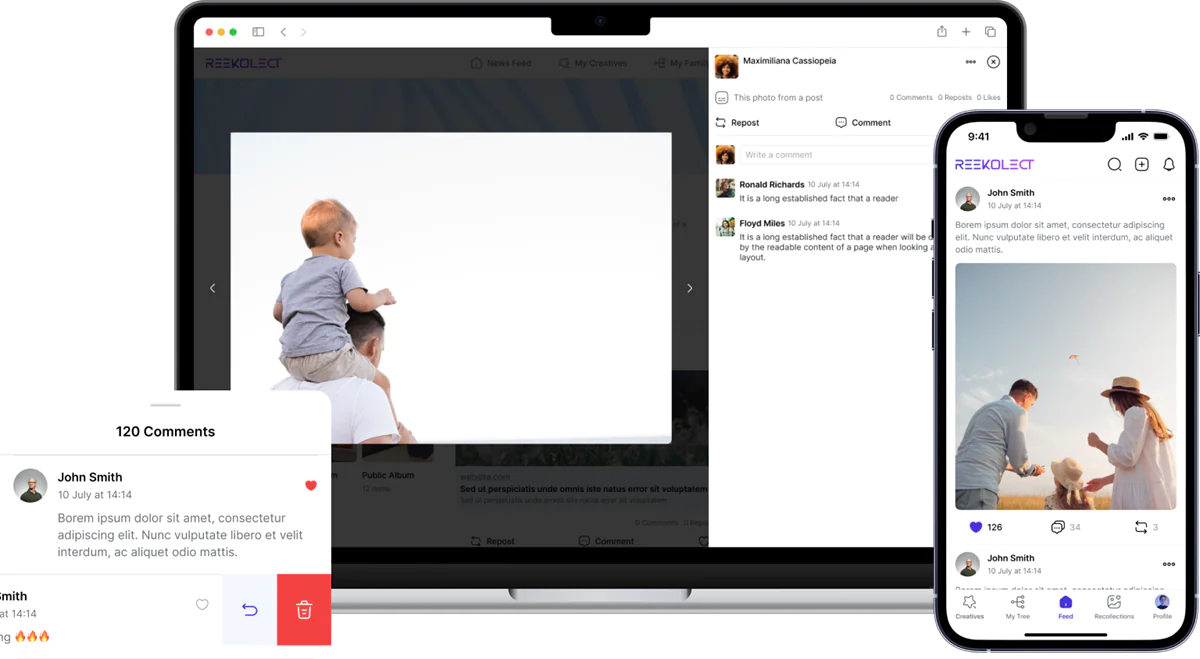Toggle the browser sidebar icon
This screenshot has width=1200, height=659.
258,32
